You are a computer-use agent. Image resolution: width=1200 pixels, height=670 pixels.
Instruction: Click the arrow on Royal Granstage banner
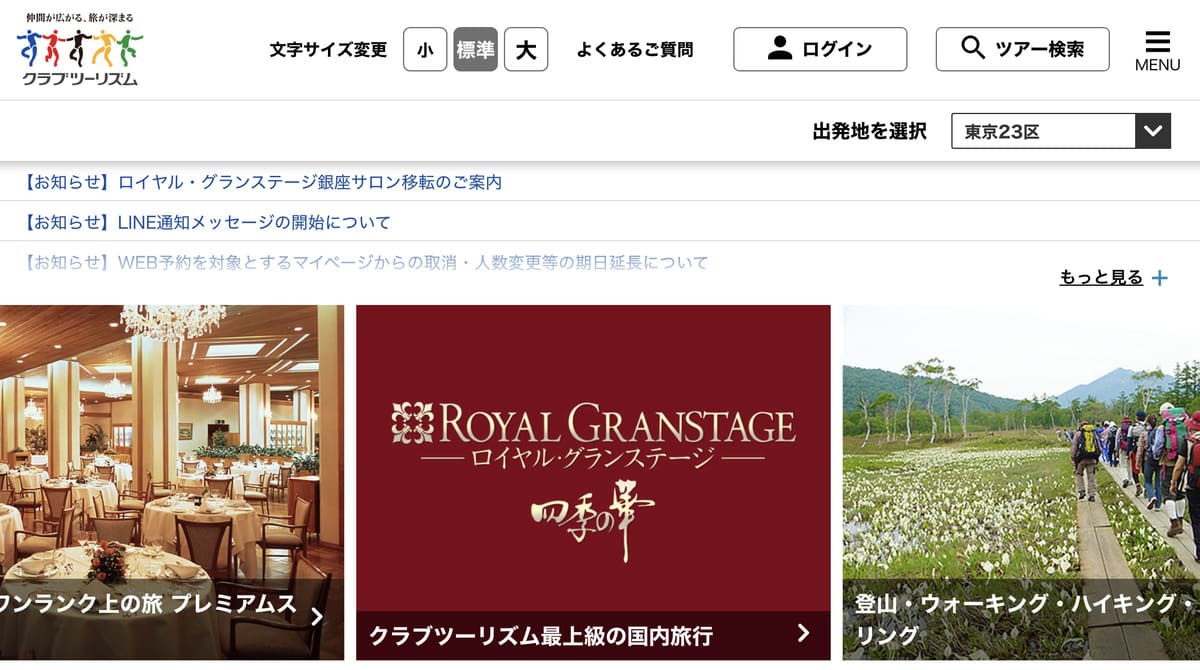803,632
